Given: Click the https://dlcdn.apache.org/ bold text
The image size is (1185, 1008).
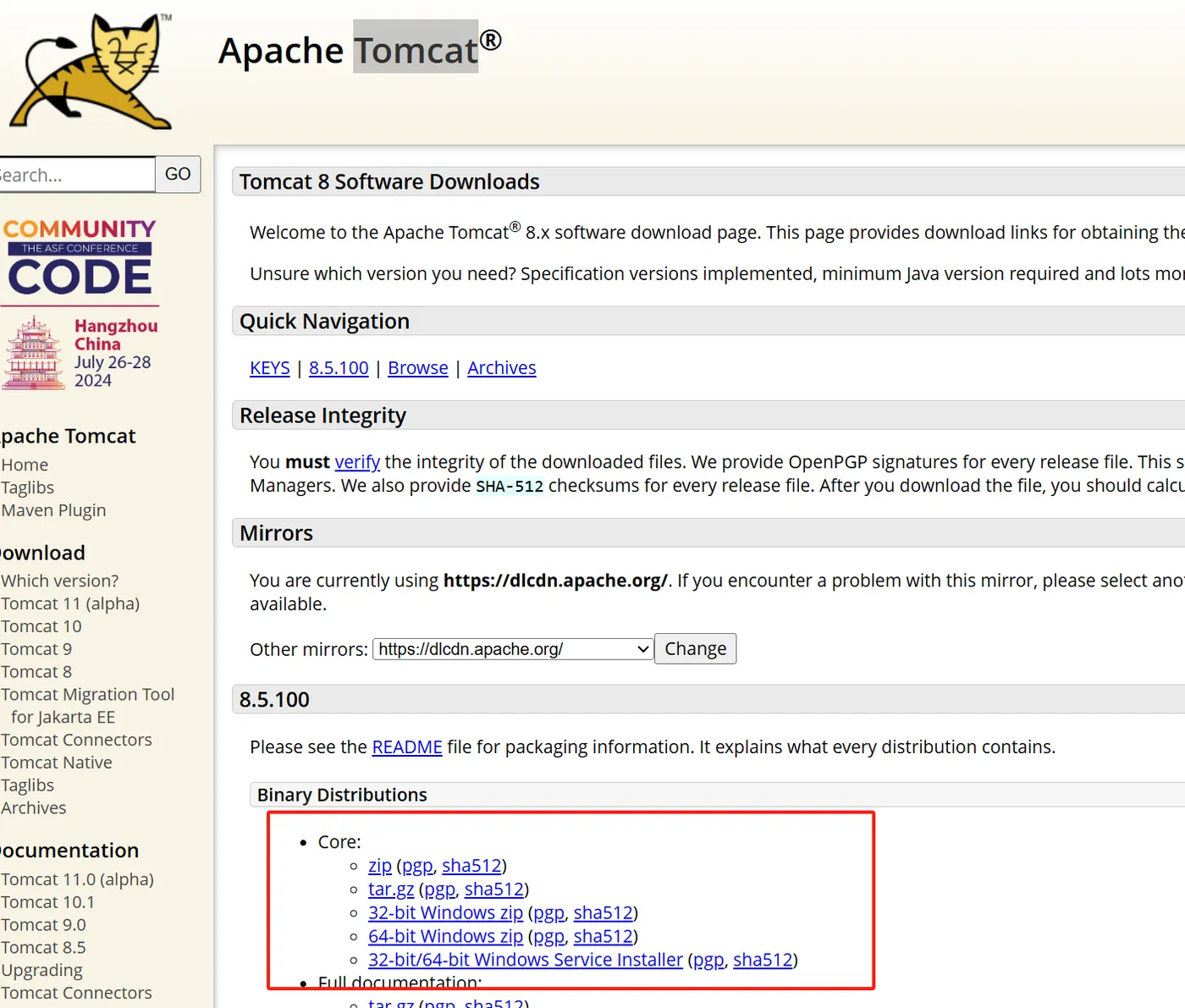Looking at the screenshot, I should point(555,581).
